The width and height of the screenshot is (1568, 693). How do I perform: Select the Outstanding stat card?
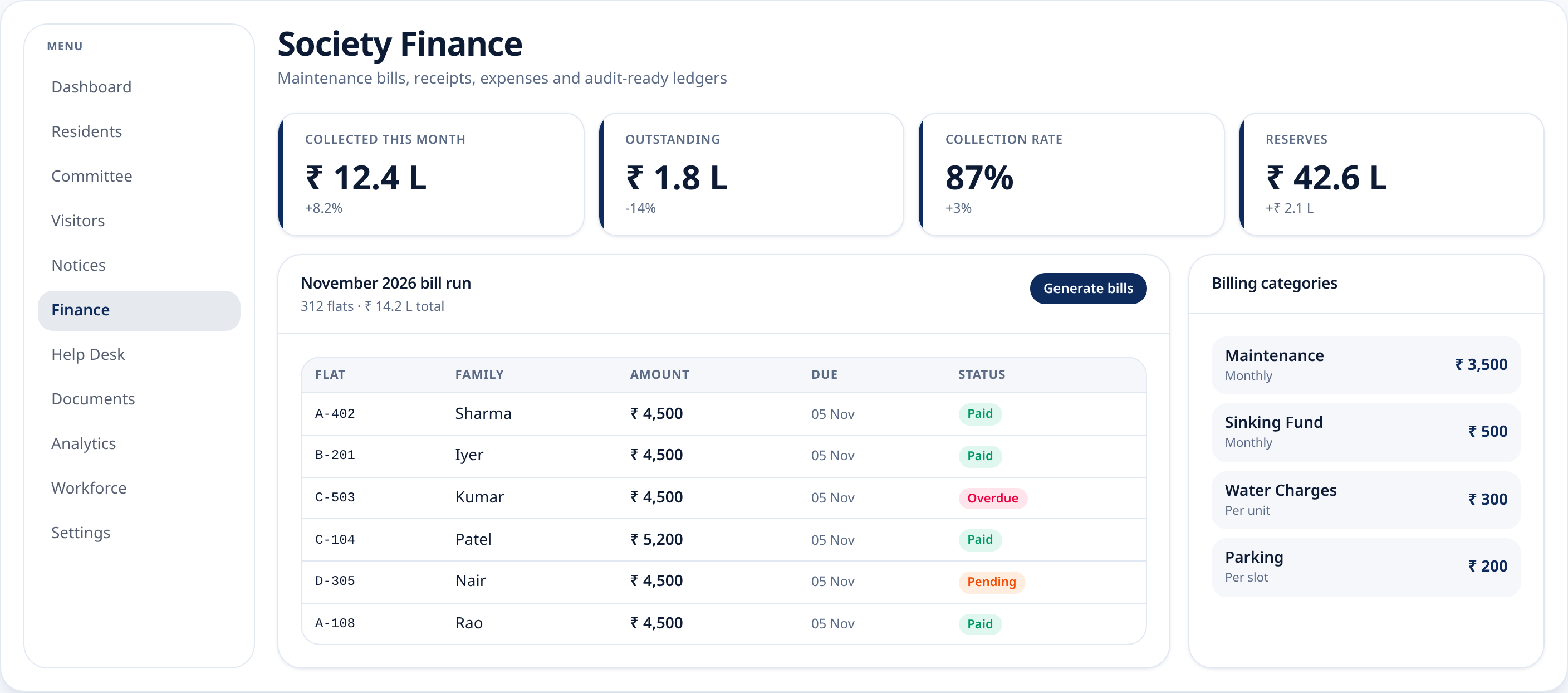coord(751,174)
